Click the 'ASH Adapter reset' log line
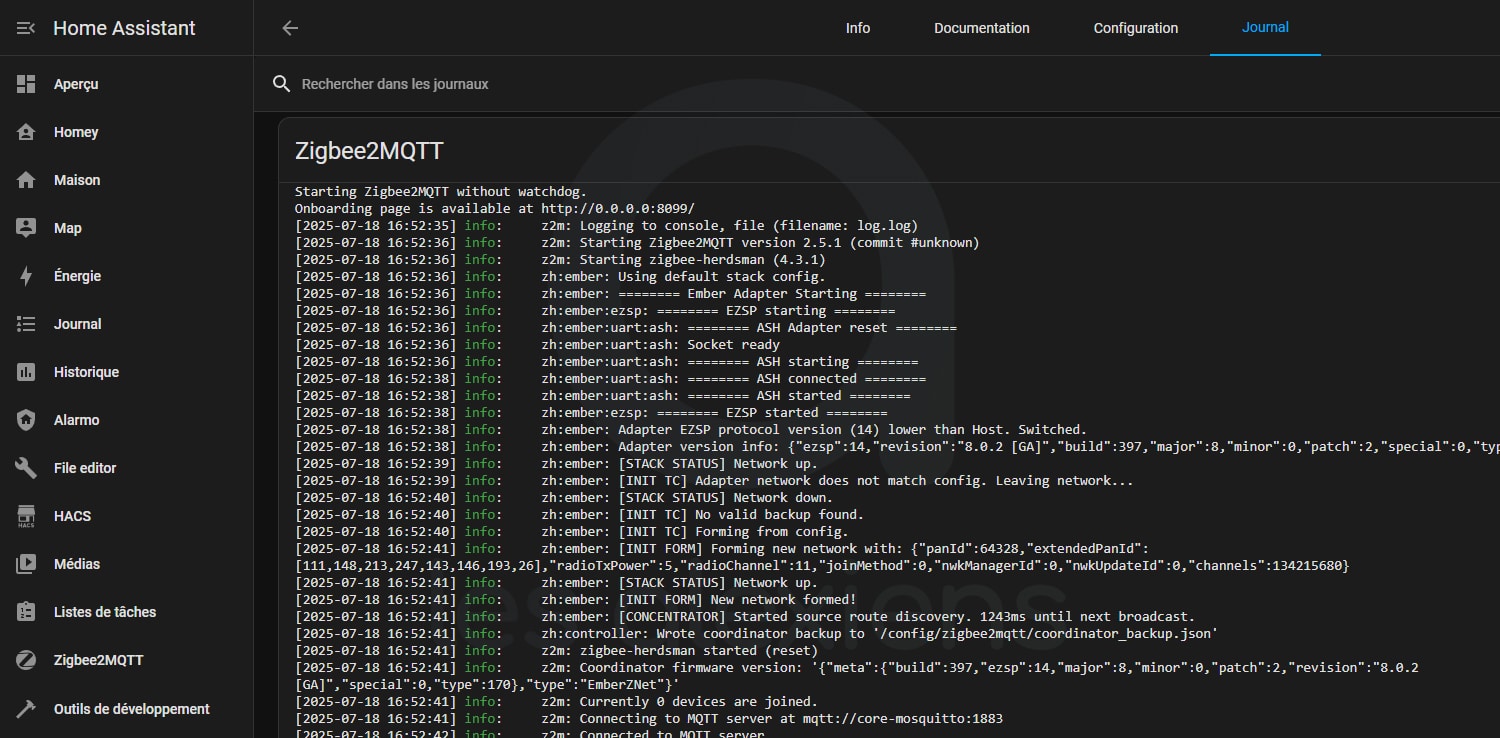This screenshot has width=1500, height=738. (626, 327)
